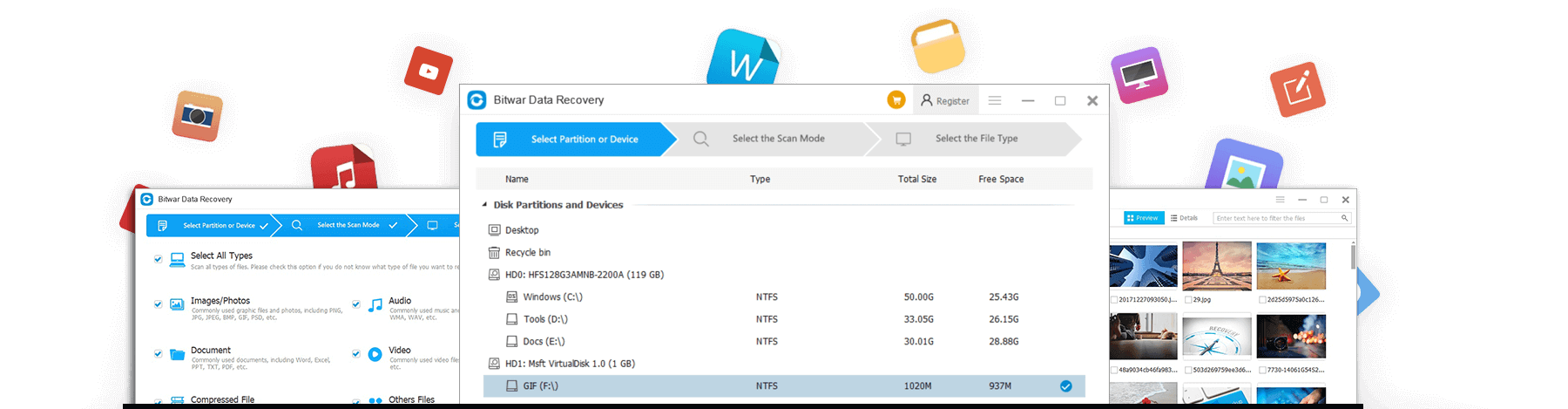The height and width of the screenshot is (409, 1568).
Task: Switch to Preview view in the right window
Action: point(1143,218)
